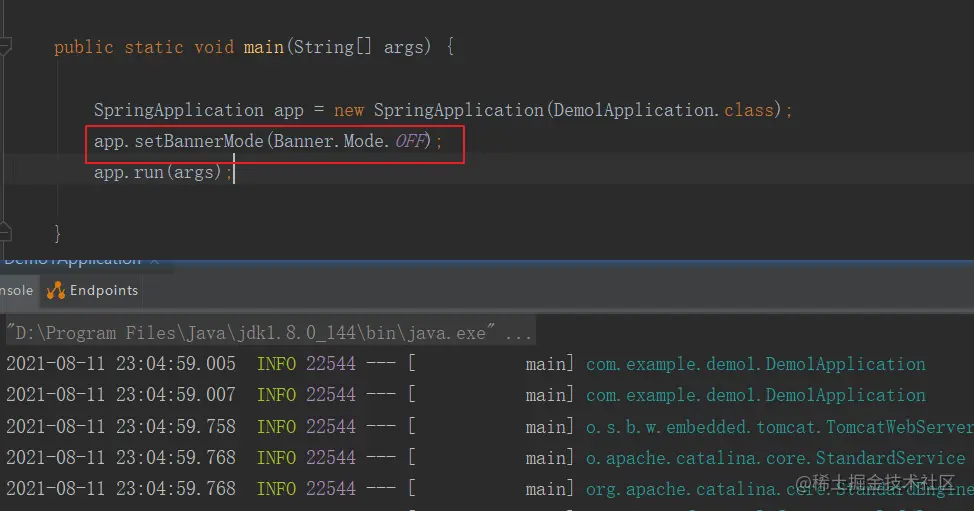Click the 'new' keyword

348,111
